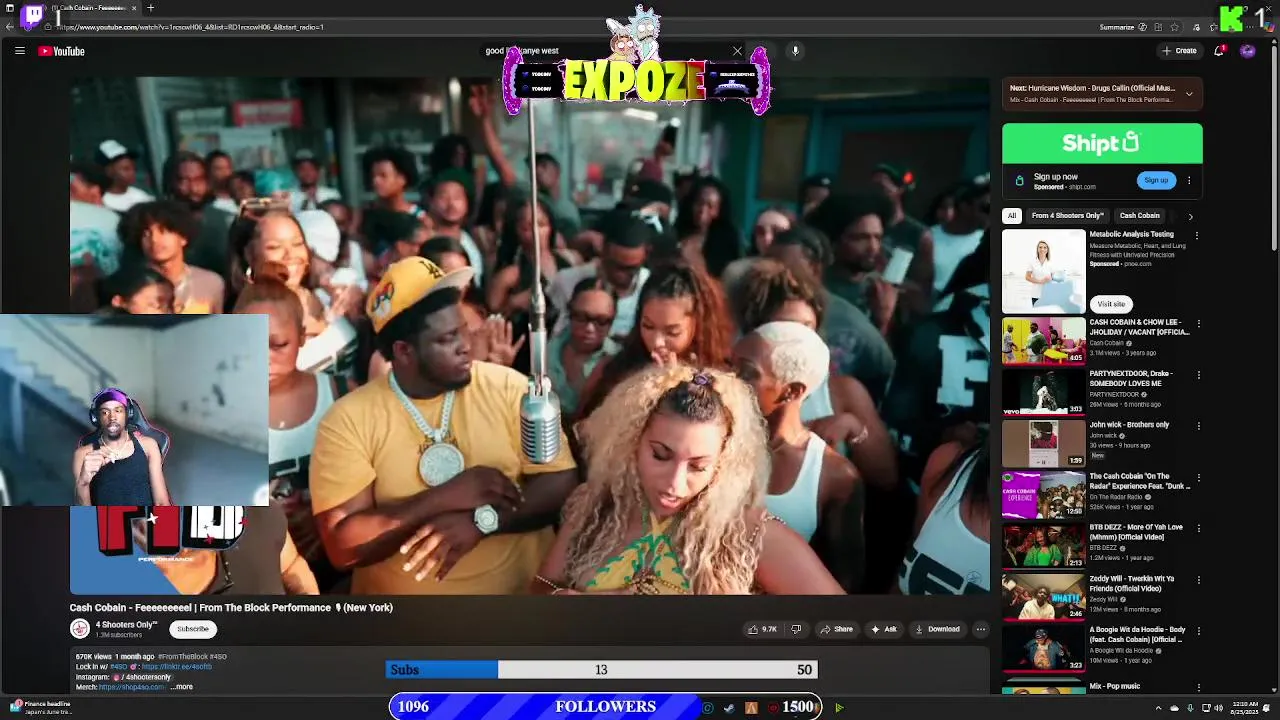Click the video player to pause
Screen dimensions: 1280x720
(x=530, y=336)
